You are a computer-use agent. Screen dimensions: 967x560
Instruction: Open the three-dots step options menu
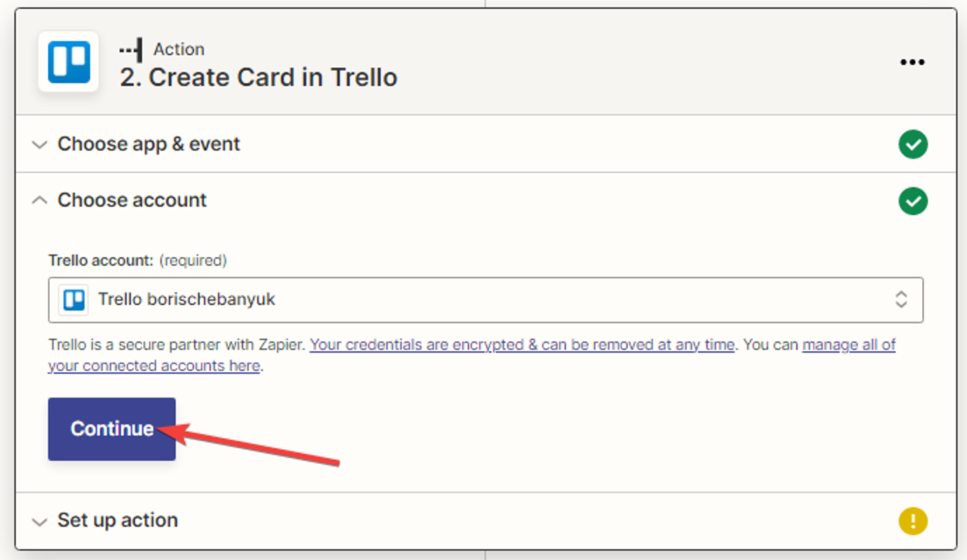tap(912, 62)
